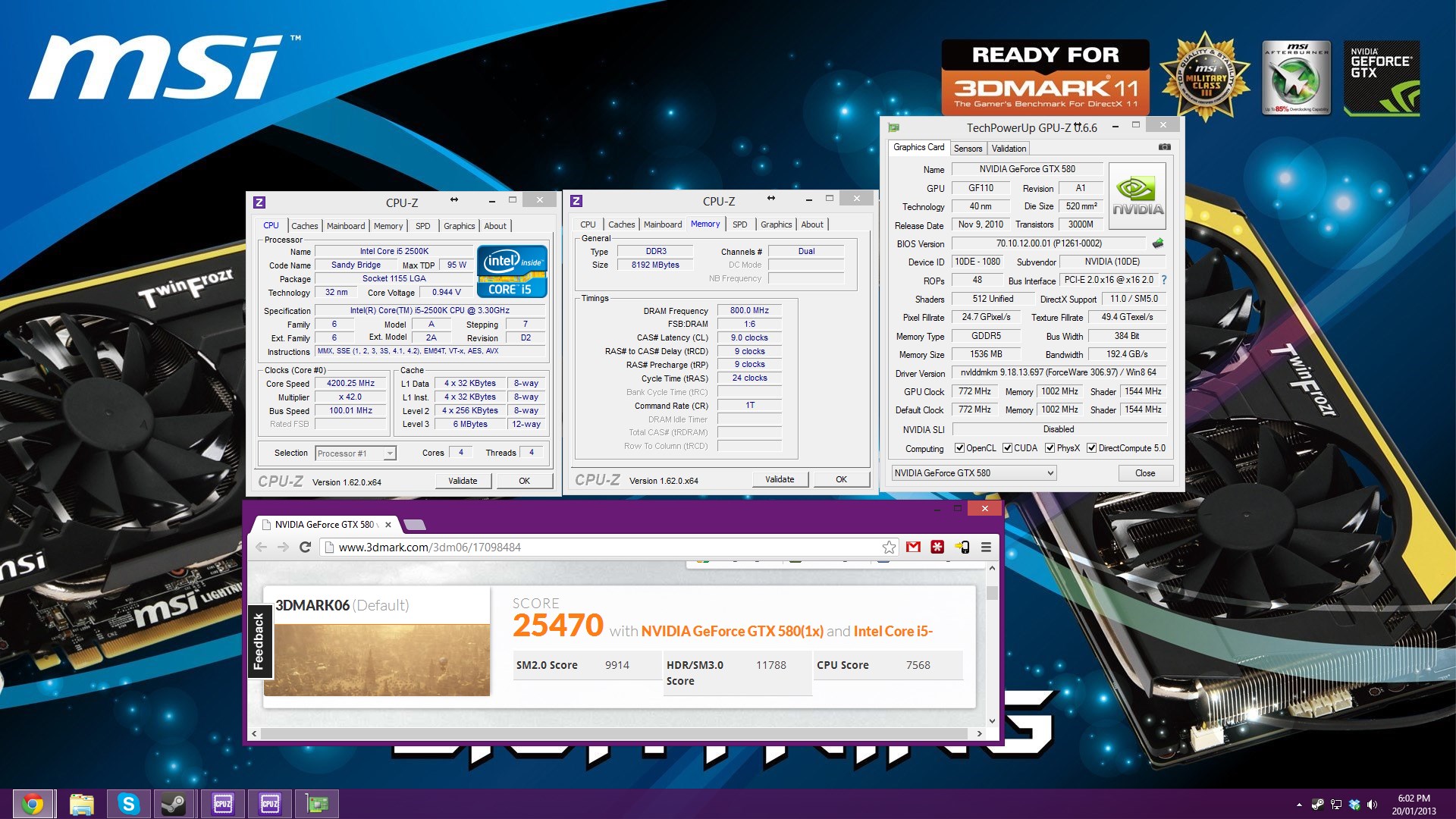The height and width of the screenshot is (819, 1456).
Task: Open GPU-Z taskbar icon
Action: (x=316, y=804)
